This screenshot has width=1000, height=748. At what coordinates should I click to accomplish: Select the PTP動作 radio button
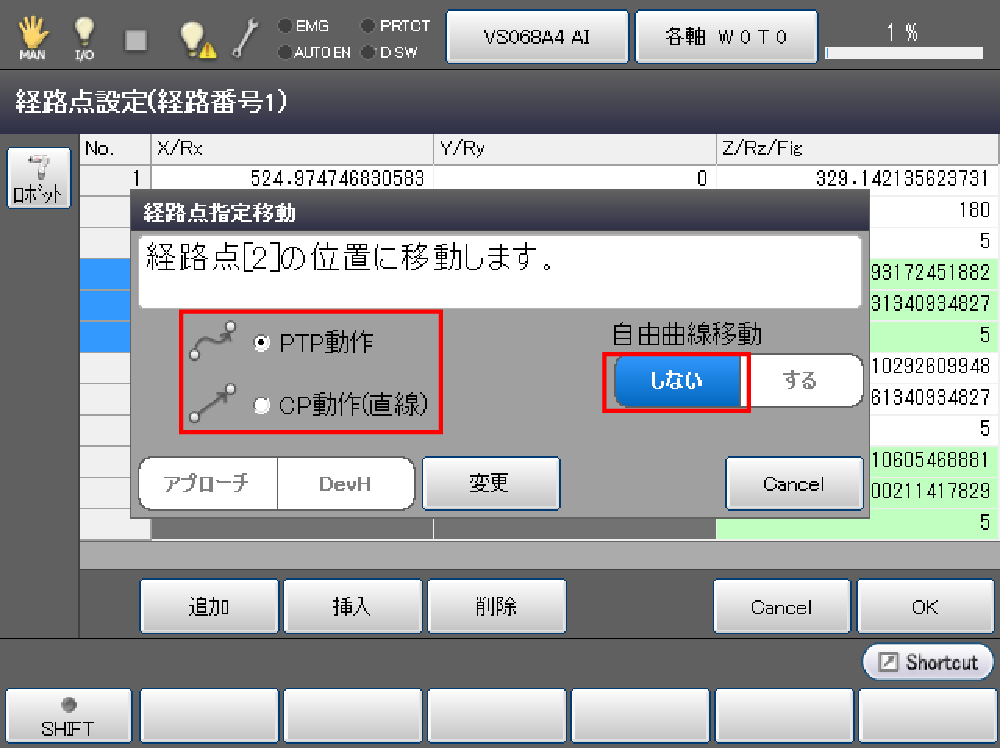pyautogui.click(x=262, y=342)
